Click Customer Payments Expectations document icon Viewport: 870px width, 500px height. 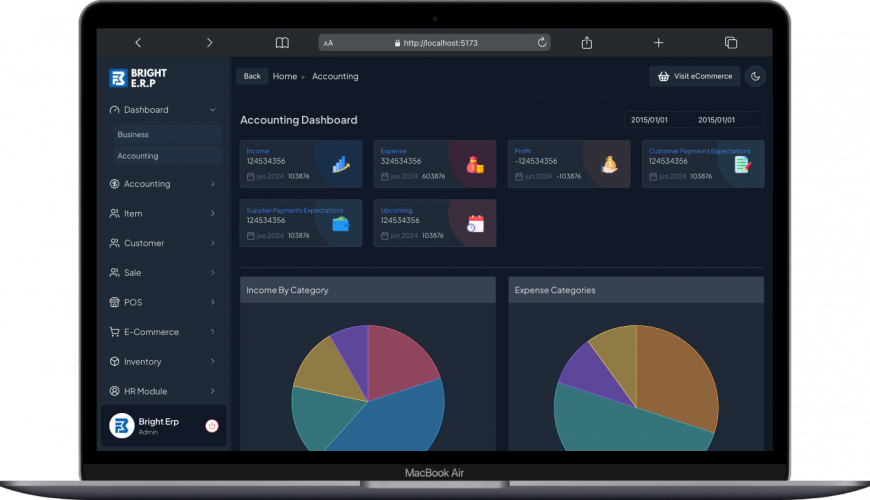[743, 164]
